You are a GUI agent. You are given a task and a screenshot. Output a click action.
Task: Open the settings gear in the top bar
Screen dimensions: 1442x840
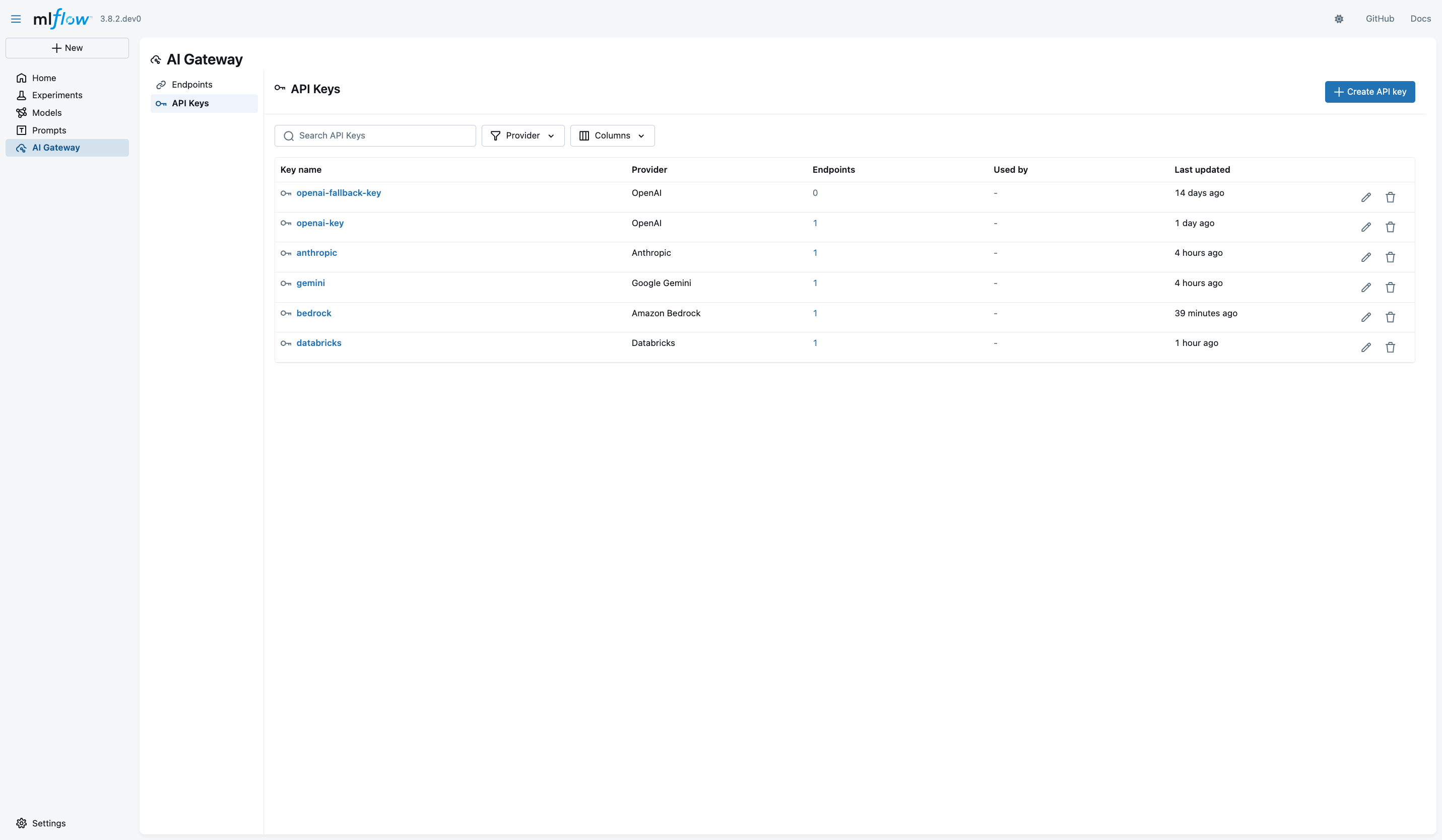[1339, 19]
